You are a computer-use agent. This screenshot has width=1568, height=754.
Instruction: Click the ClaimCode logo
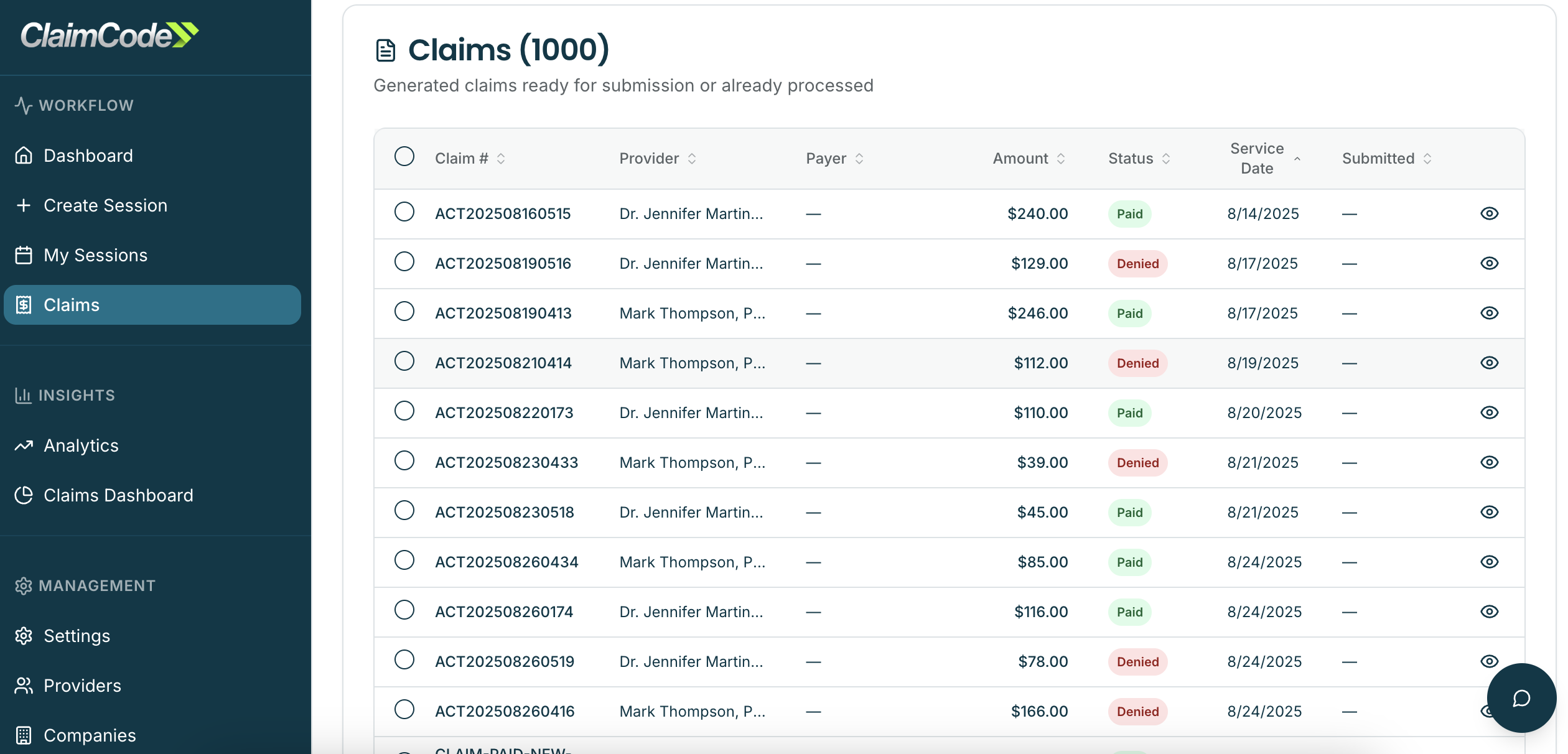click(109, 36)
